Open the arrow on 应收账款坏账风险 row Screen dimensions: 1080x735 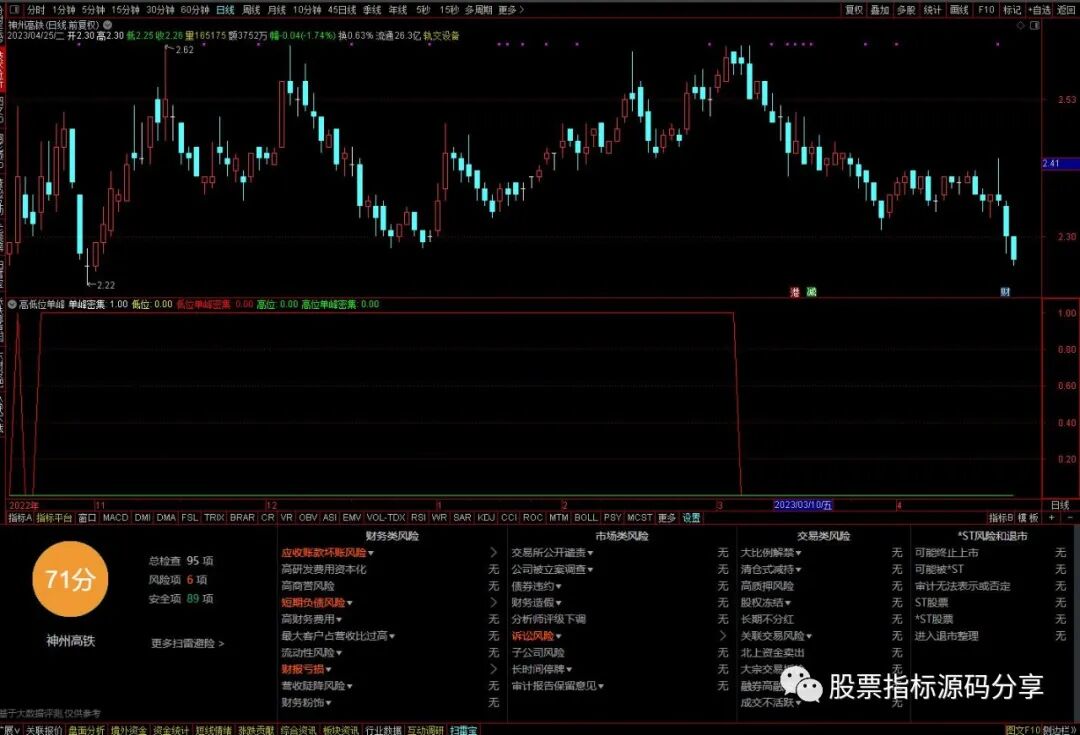click(x=493, y=552)
